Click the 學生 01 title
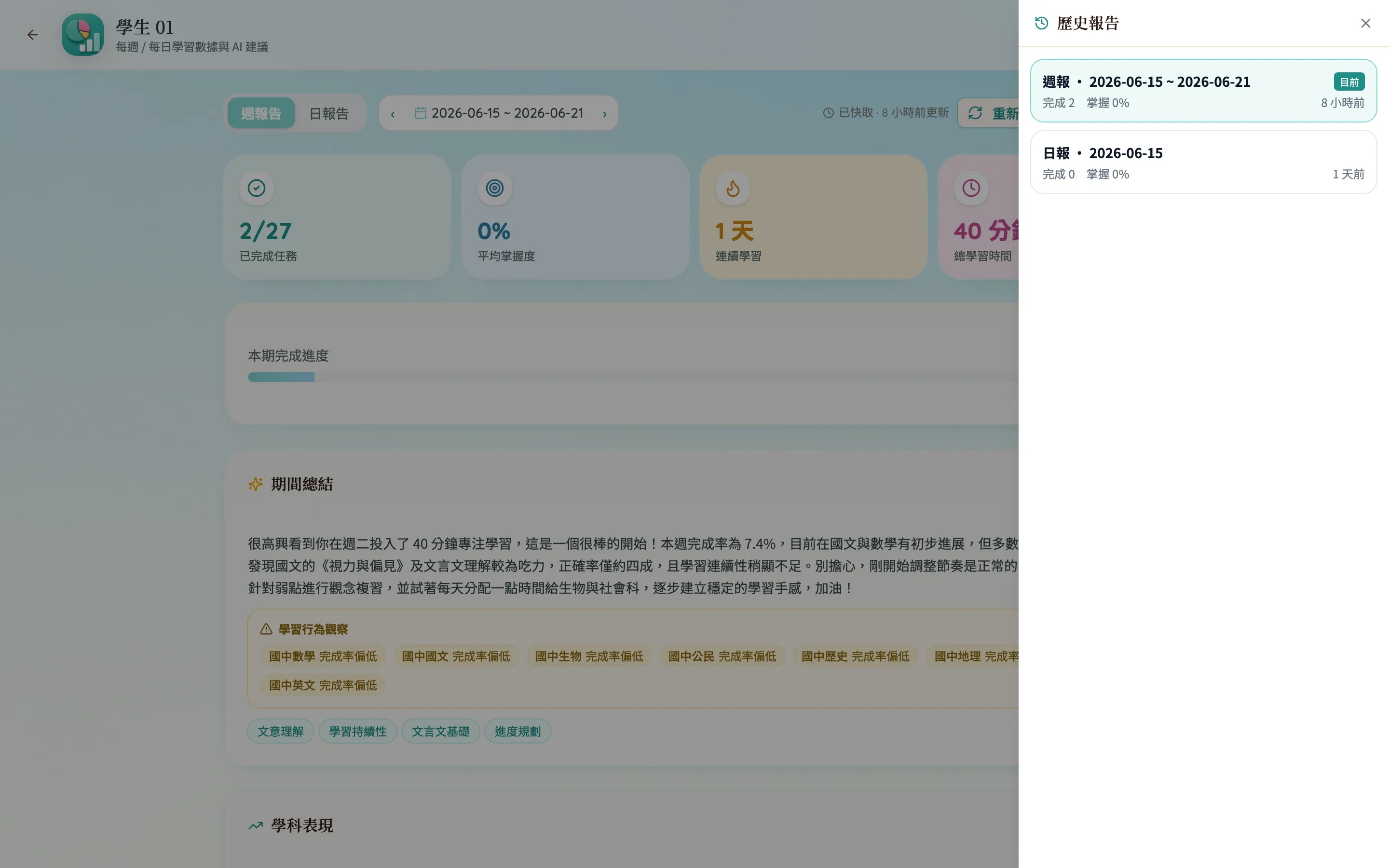This screenshot has width=1389, height=868. click(145, 27)
